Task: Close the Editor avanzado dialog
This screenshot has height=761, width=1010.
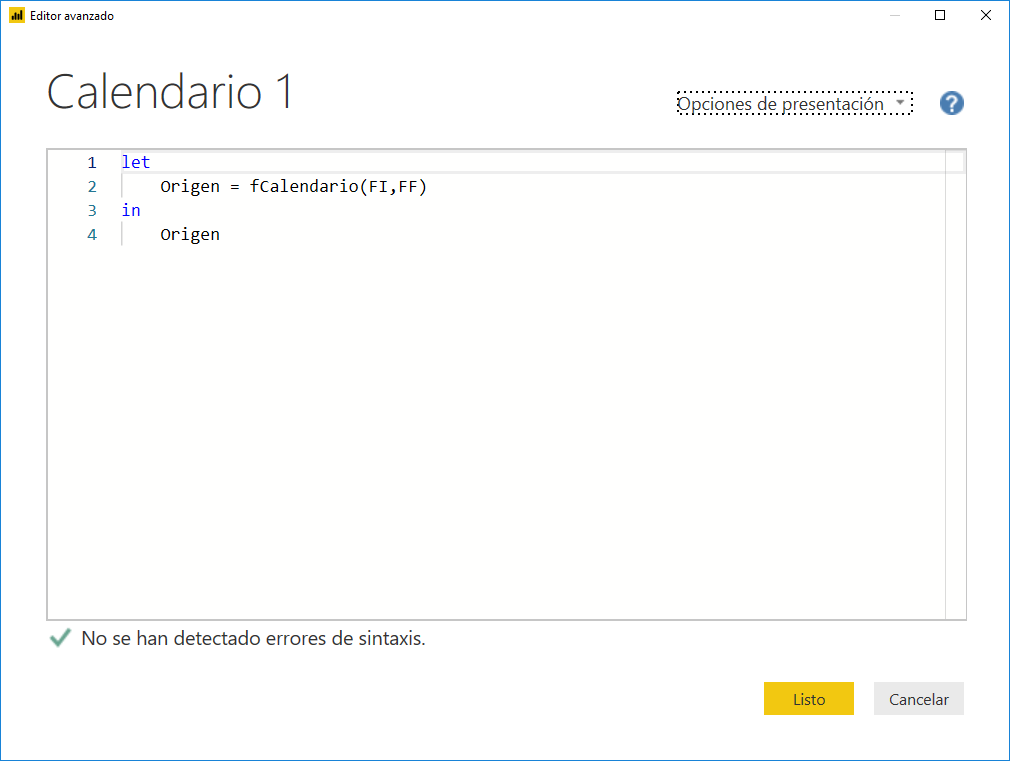Action: 985,15
